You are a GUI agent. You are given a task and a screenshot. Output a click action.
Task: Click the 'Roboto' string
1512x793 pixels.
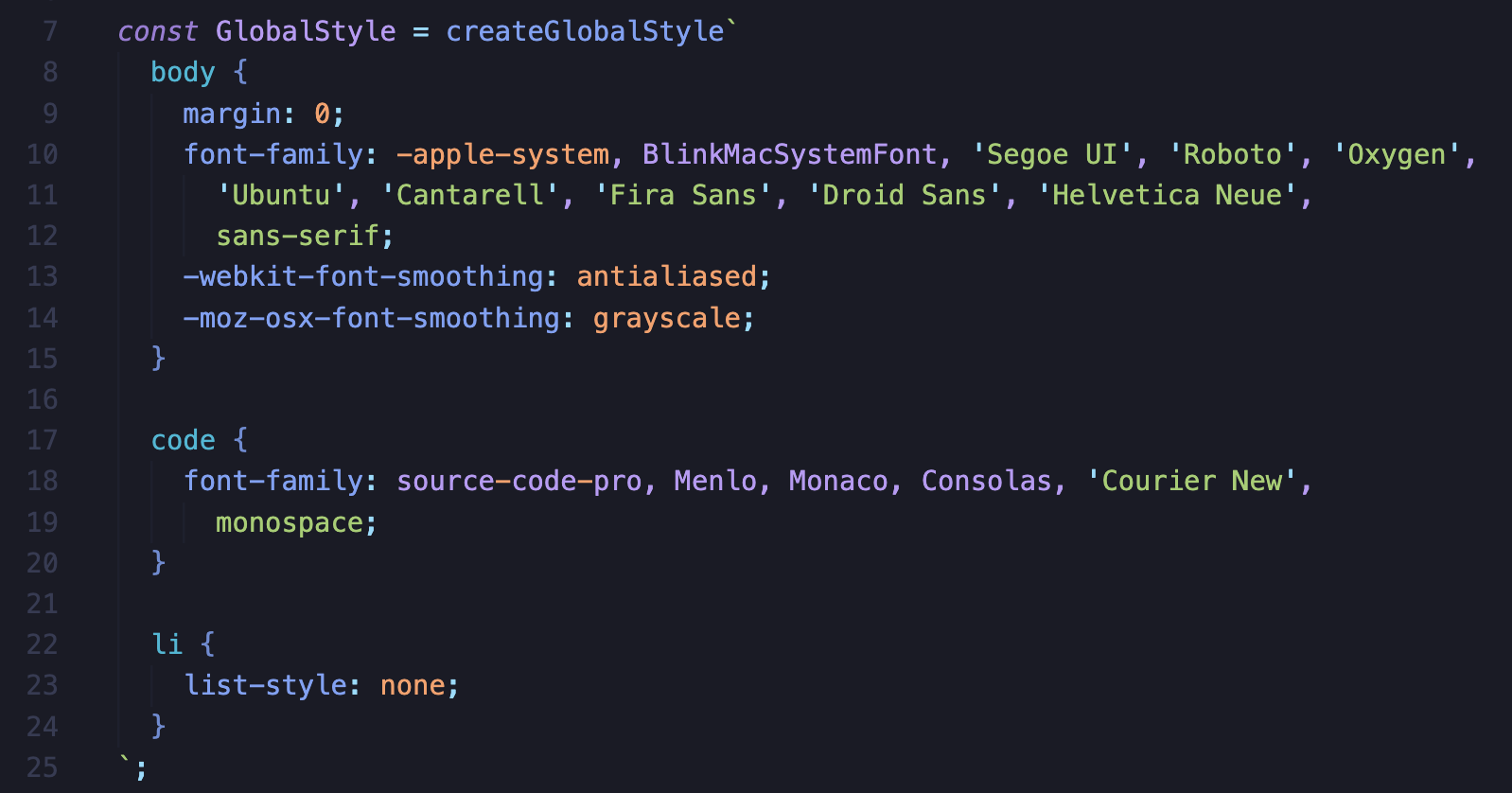[1233, 154]
